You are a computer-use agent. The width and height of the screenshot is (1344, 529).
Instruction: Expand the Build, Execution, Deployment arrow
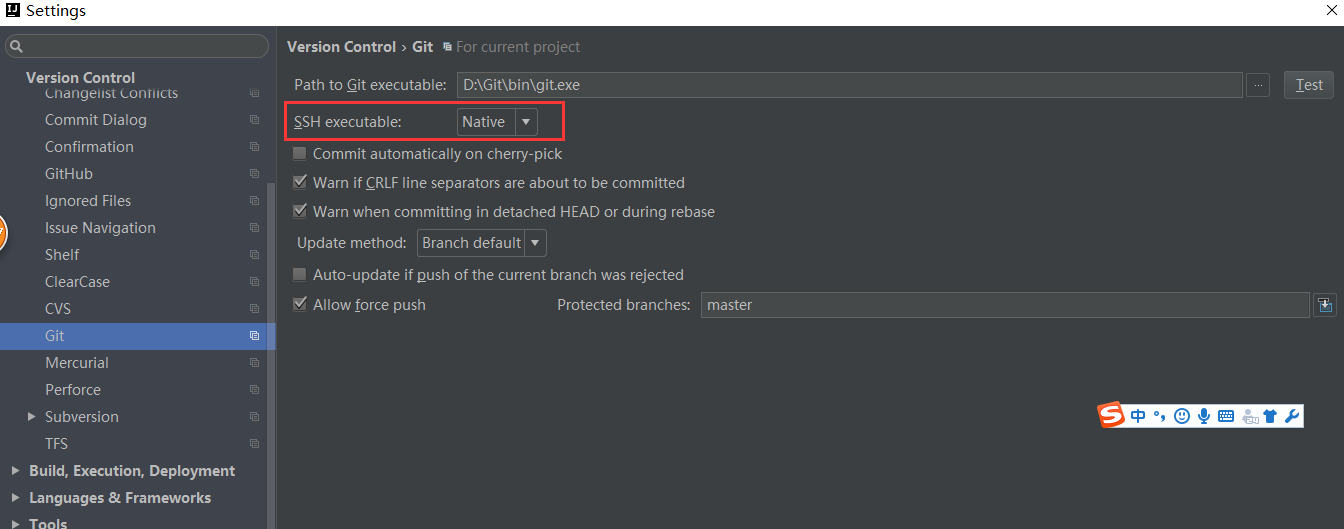tap(15, 471)
